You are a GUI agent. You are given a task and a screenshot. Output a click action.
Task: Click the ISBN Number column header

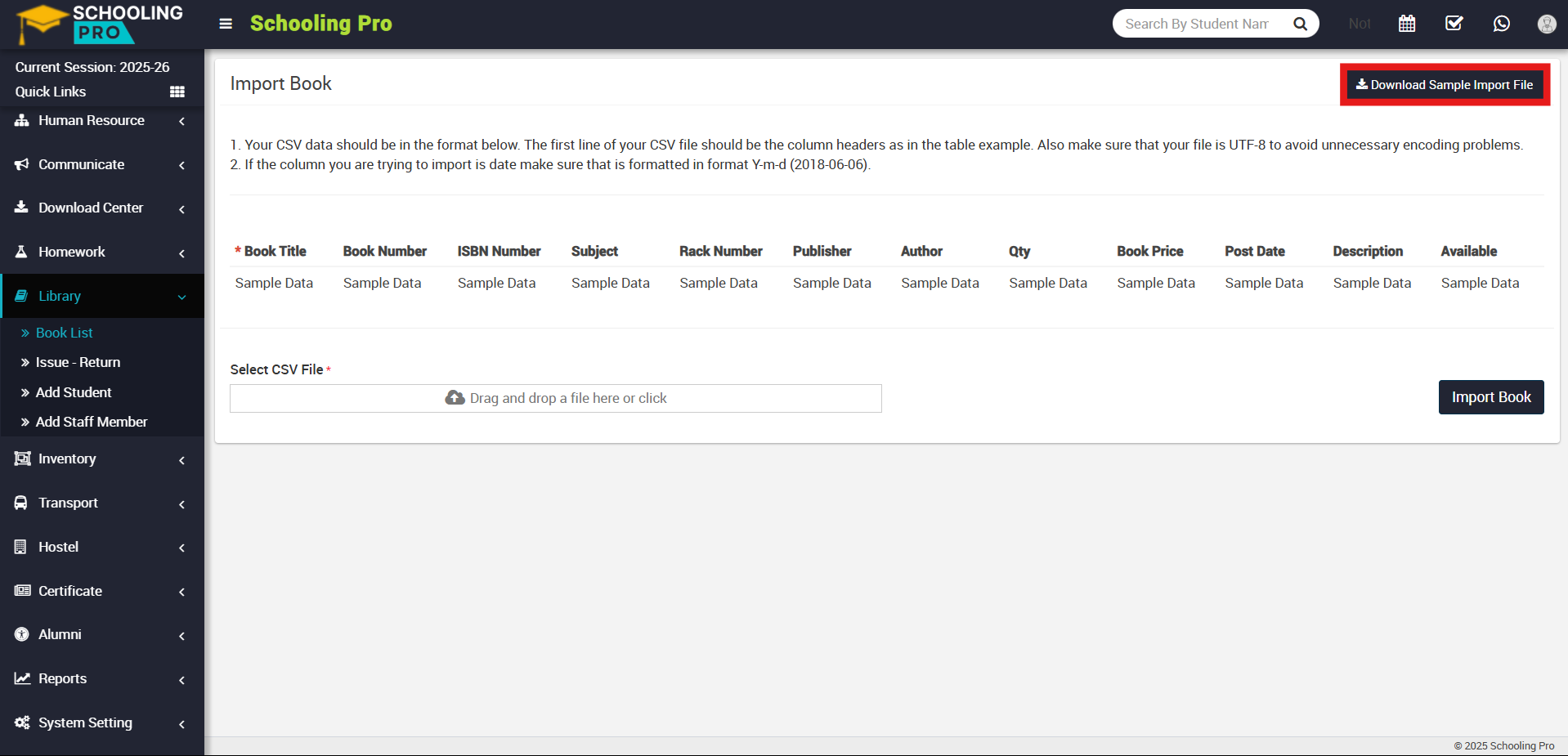tap(499, 251)
